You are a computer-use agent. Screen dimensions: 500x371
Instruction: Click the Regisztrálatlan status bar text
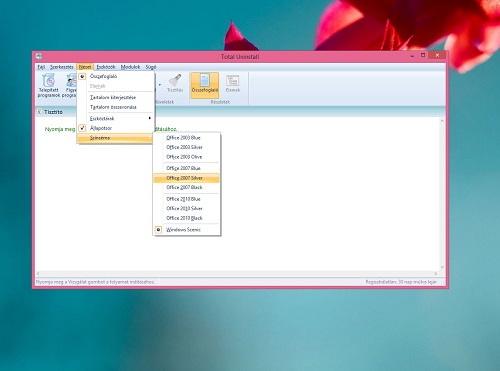coord(401,282)
